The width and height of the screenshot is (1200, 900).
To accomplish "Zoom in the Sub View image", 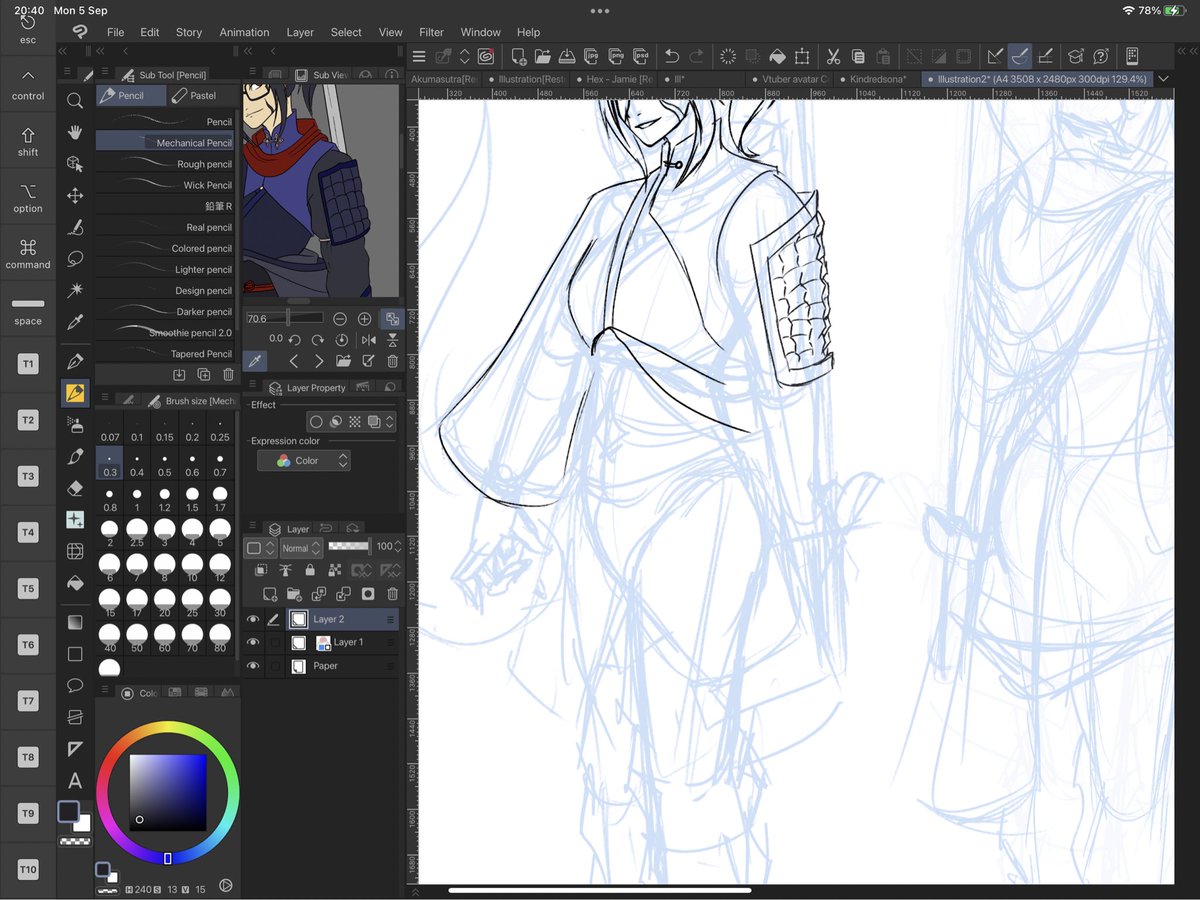I will coord(365,319).
